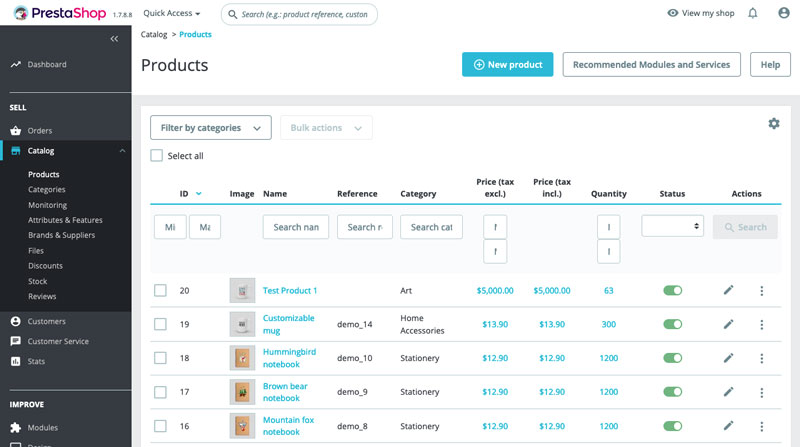Tick the checkbox for product ID 20

pyautogui.click(x=160, y=290)
